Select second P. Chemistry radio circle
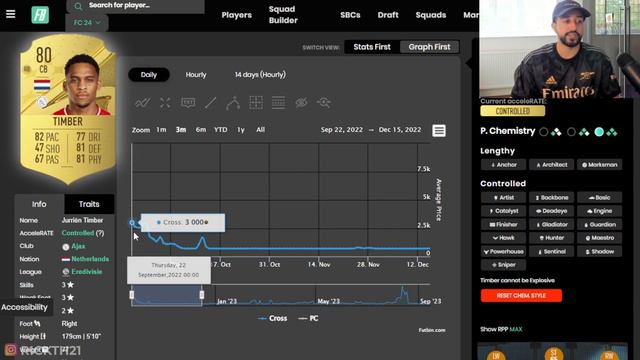Image resolution: width=640 pixels, height=360 pixels. click(x=571, y=132)
